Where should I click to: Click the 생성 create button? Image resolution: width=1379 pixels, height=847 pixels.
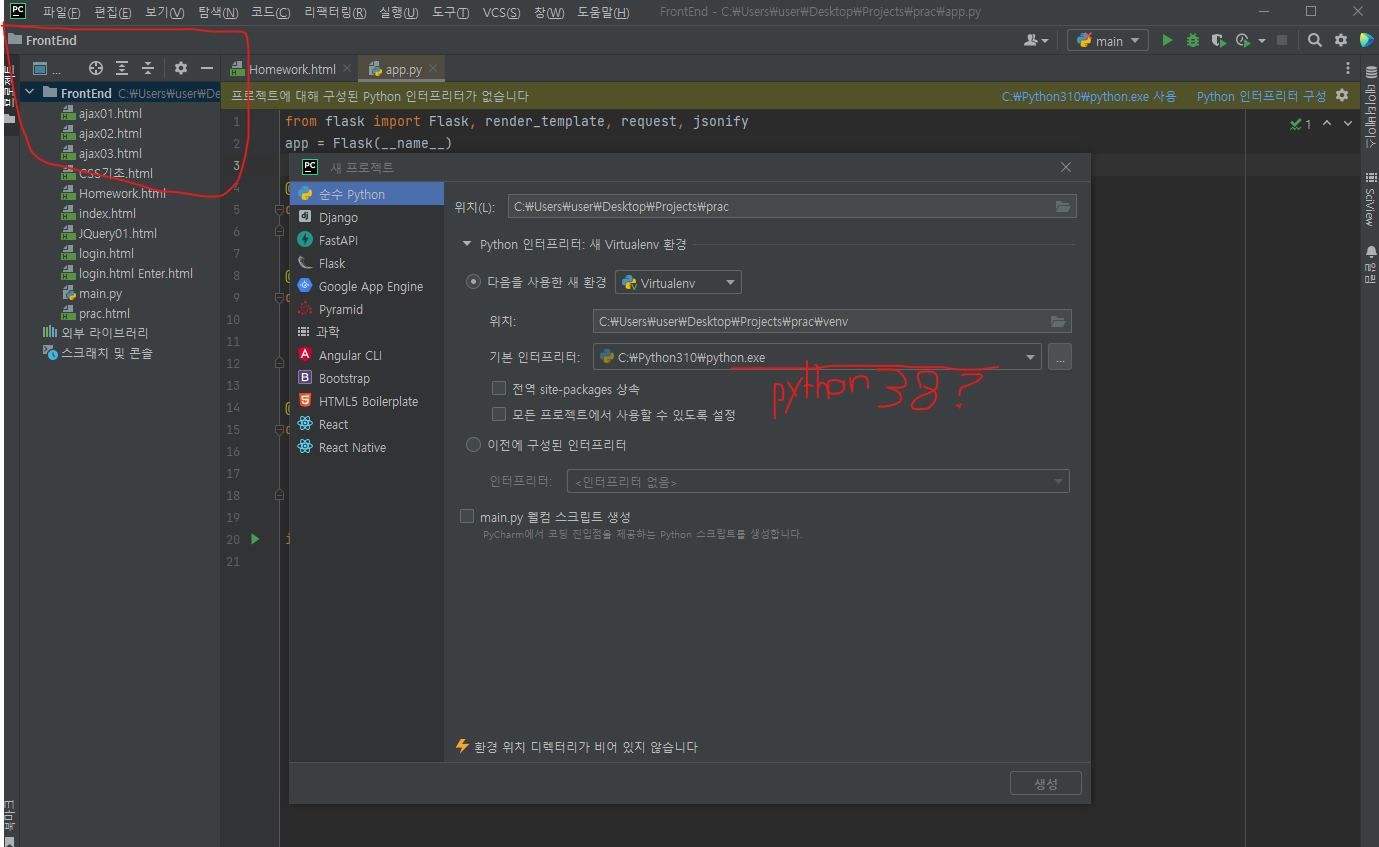coord(1045,784)
